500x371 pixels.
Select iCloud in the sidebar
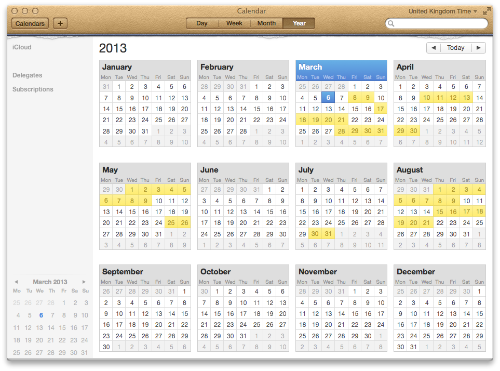coord(22,47)
